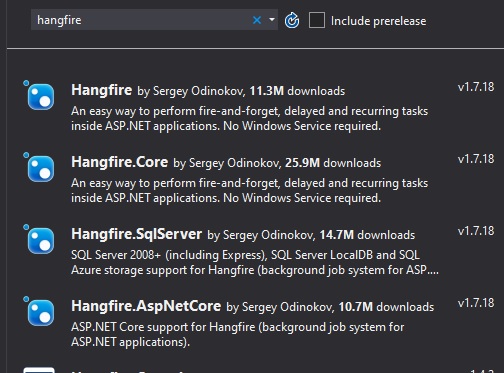Click the ASP.NET Core support description text

tap(237, 334)
